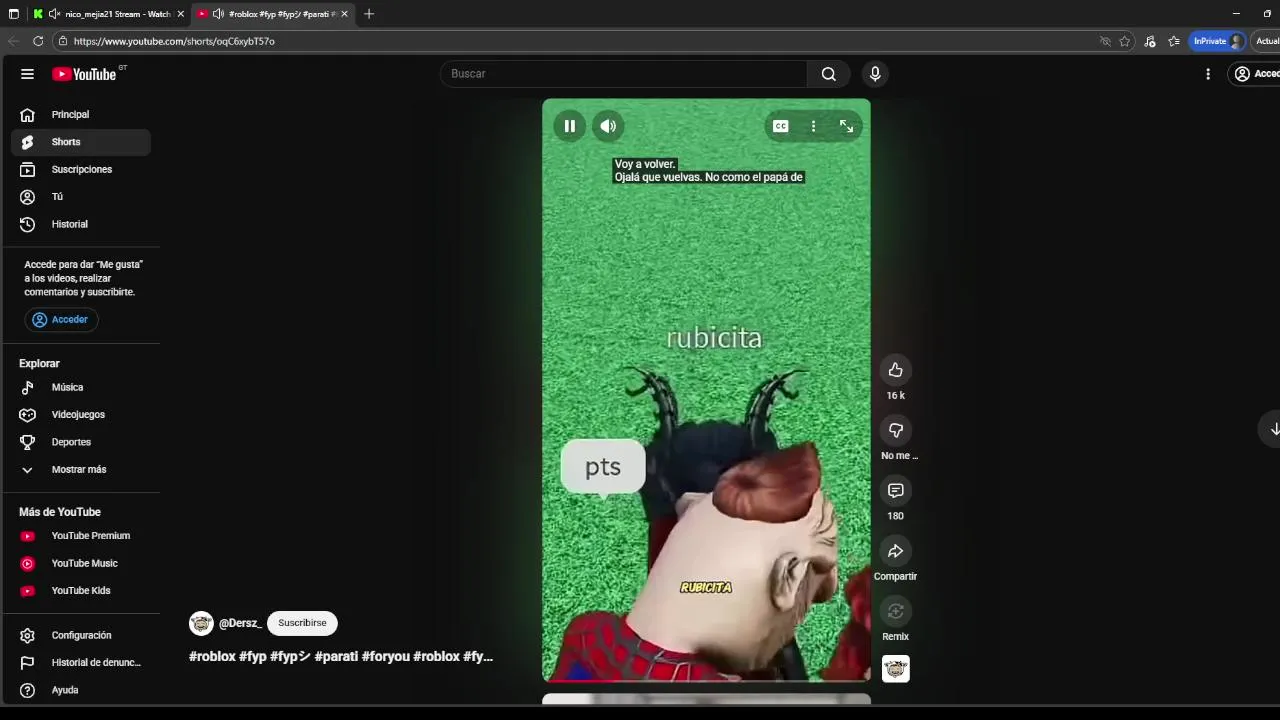This screenshot has height=720, width=1280.
Task: Select Shorts in the sidebar
Action: tap(81, 142)
